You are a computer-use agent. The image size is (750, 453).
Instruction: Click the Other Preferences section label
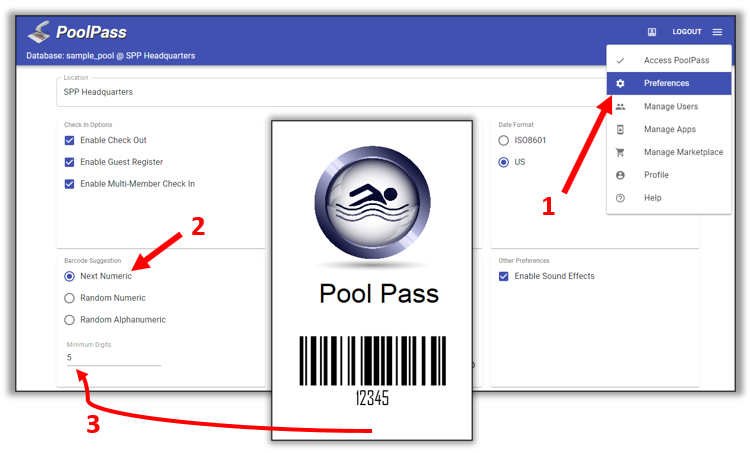point(524,261)
